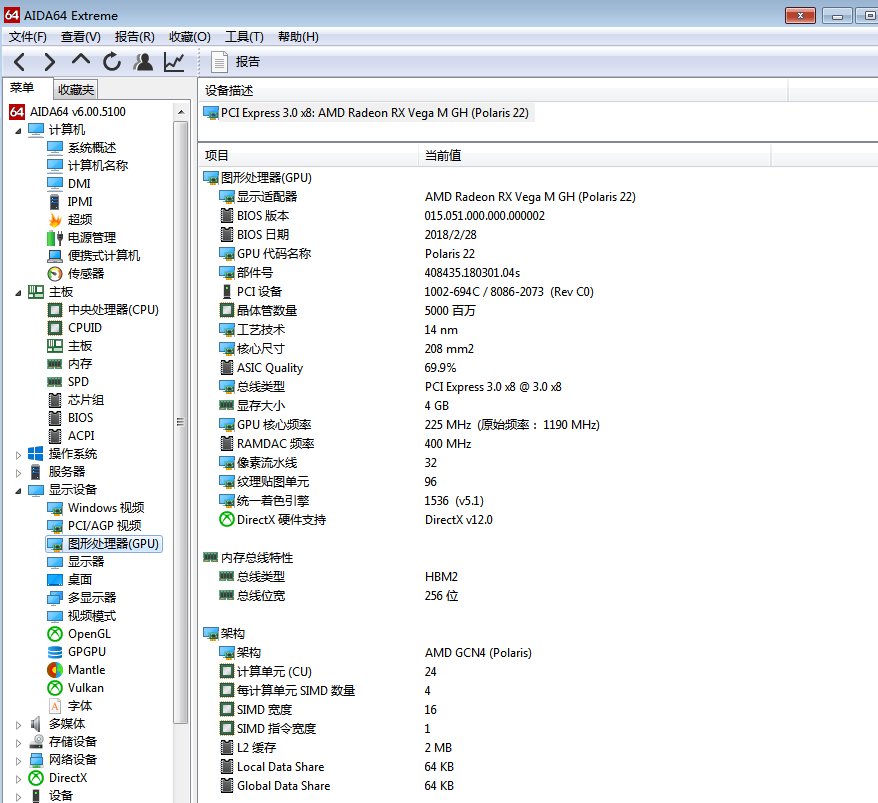Select the PCI Express 3.0 x8 device entry
878x803 pixels.
[367, 113]
